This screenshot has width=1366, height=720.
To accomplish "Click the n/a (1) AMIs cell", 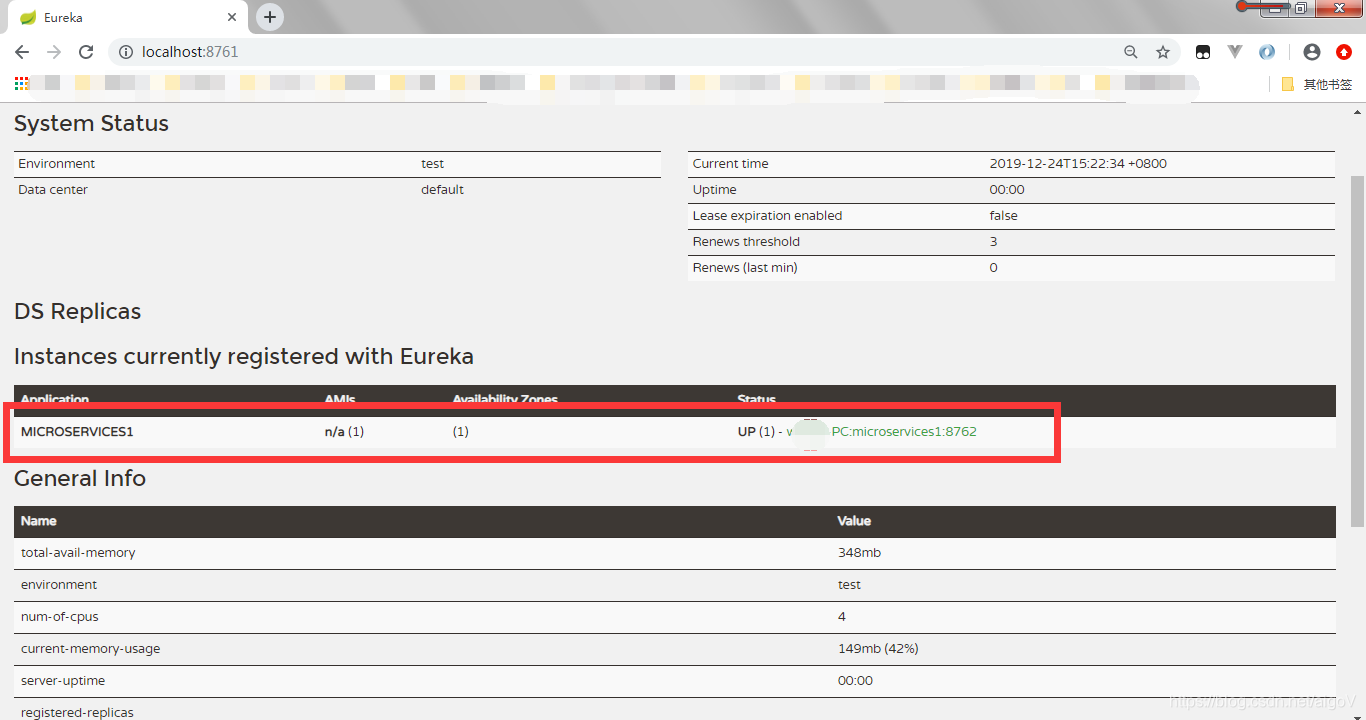I will tap(344, 432).
